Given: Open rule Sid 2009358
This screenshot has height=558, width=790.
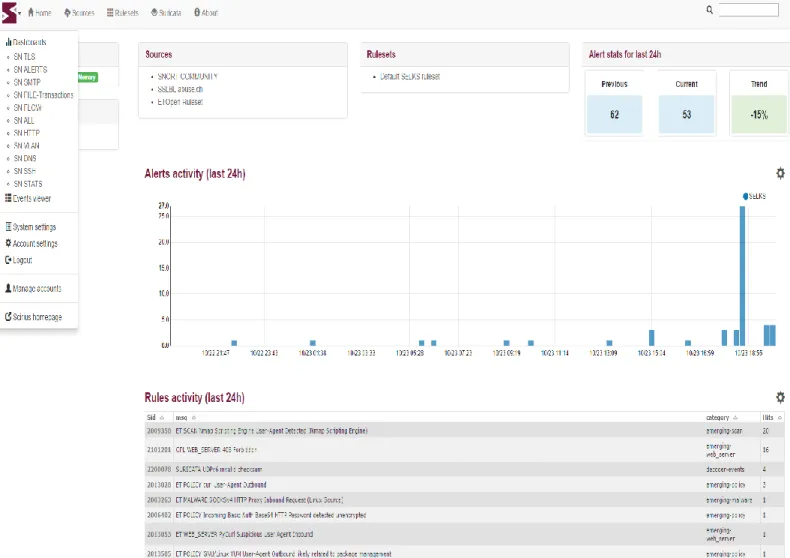Looking at the screenshot, I should click(159, 431).
